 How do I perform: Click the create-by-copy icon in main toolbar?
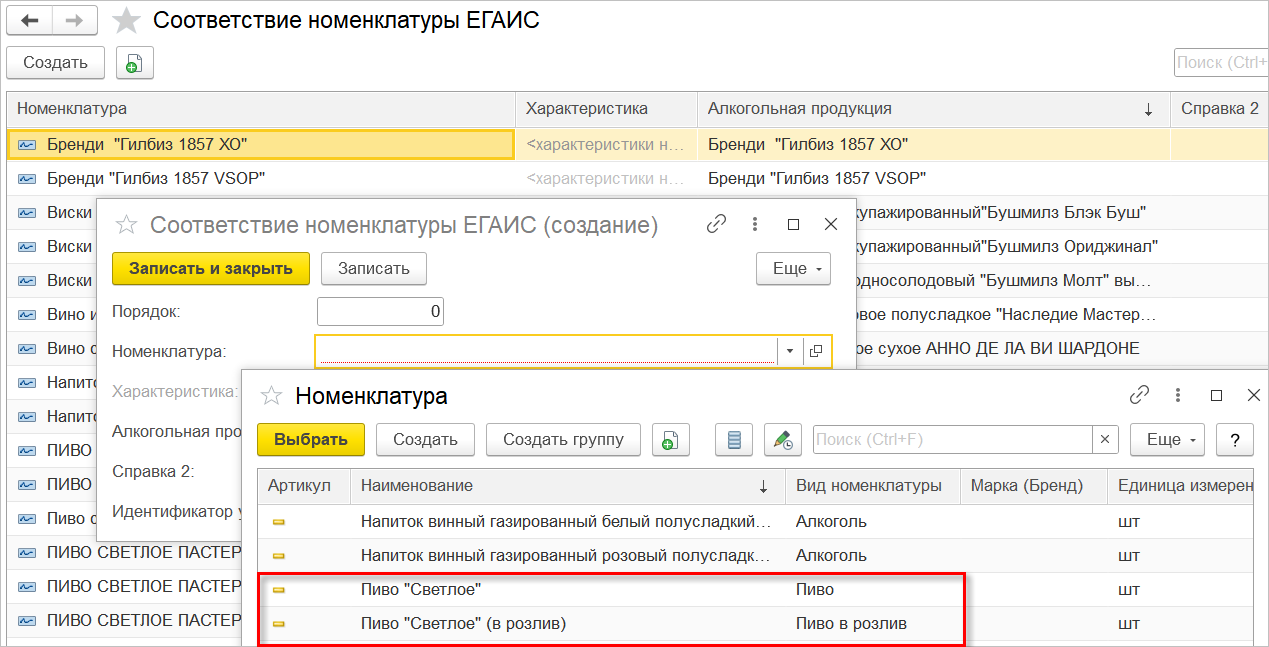134,63
